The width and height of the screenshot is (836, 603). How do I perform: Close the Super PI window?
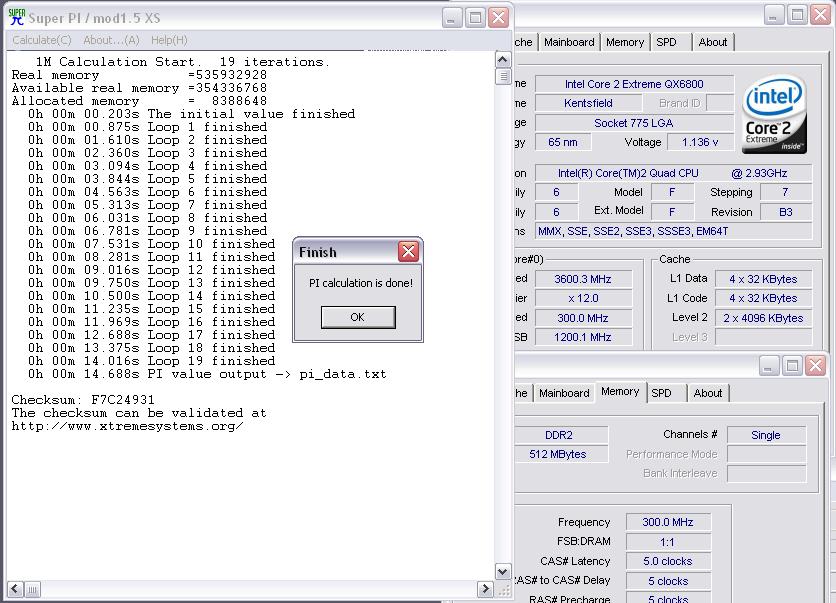[498, 18]
